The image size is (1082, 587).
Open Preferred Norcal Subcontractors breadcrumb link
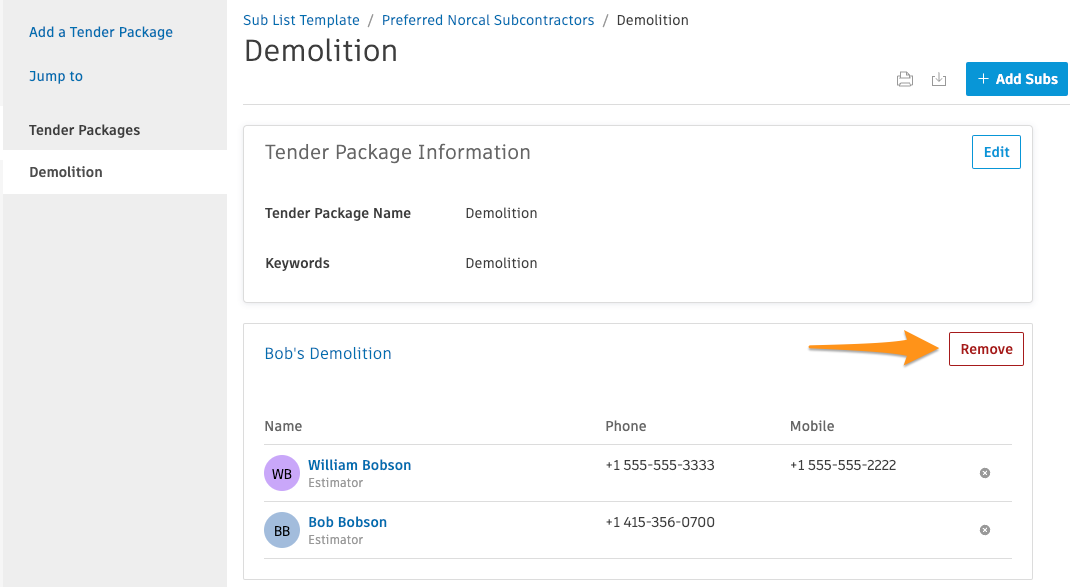point(488,20)
